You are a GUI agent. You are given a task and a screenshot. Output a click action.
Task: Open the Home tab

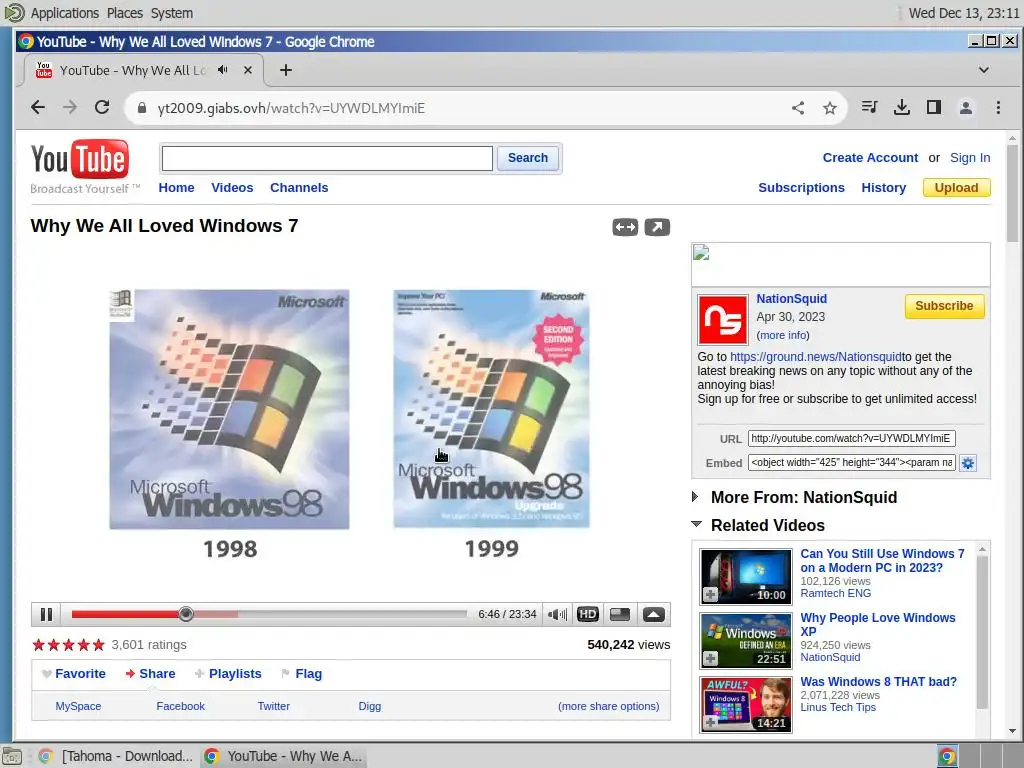click(176, 187)
